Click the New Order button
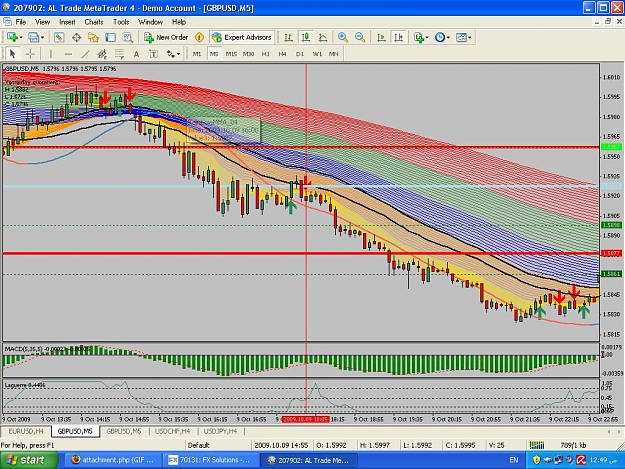 166,37
